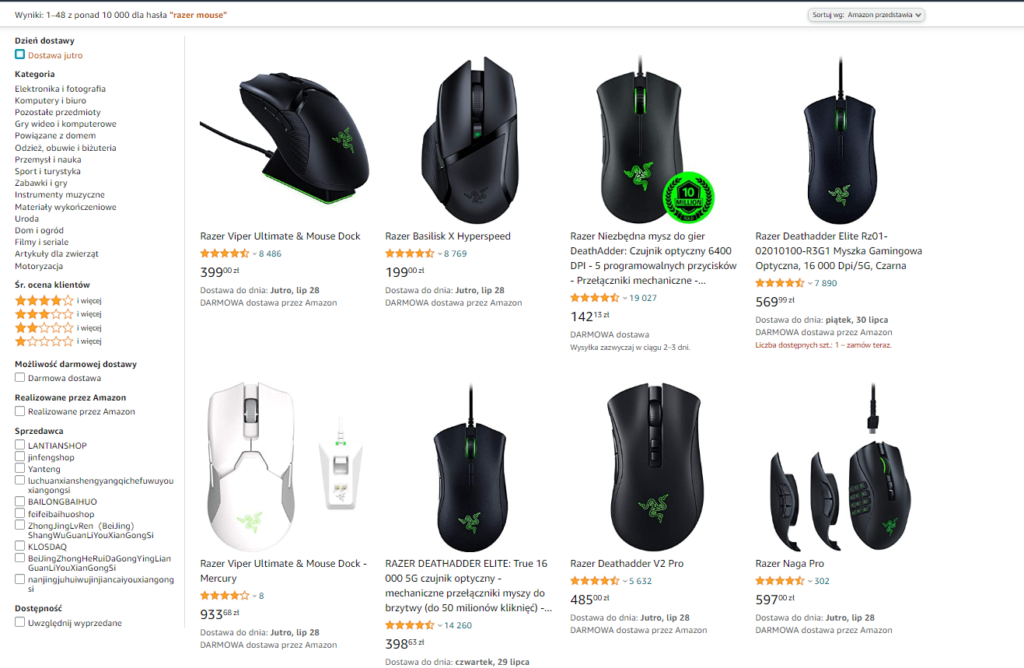The width and height of the screenshot is (1024, 668).
Task: Click stars under Razer Viper Ultimate Mercury
Action: click(225, 596)
